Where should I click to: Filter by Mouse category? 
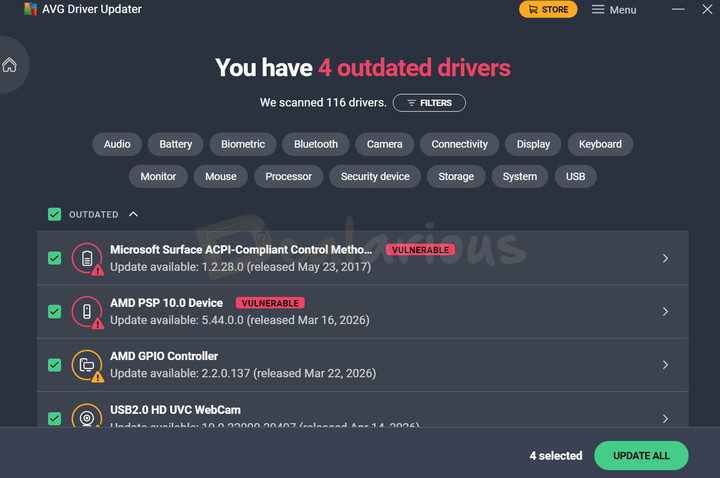(x=220, y=176)
